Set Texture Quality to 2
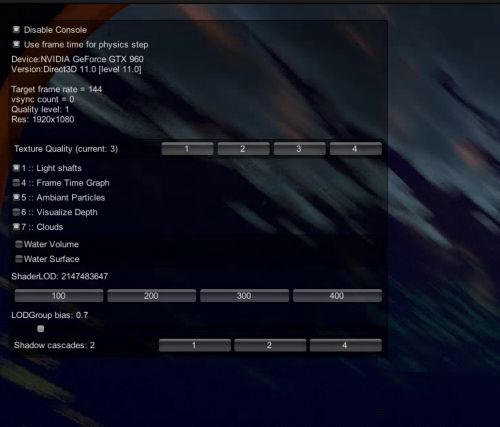 pos(243,149)
